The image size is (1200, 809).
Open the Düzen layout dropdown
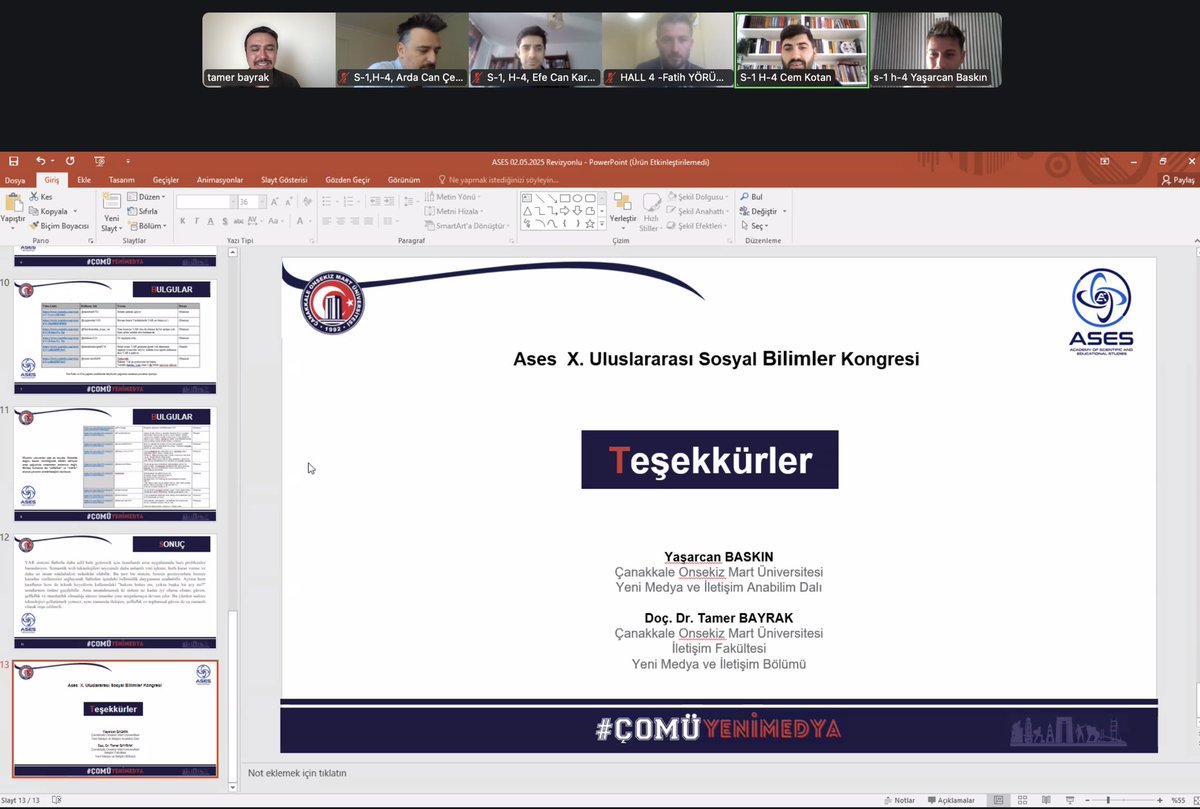point(146,197)
